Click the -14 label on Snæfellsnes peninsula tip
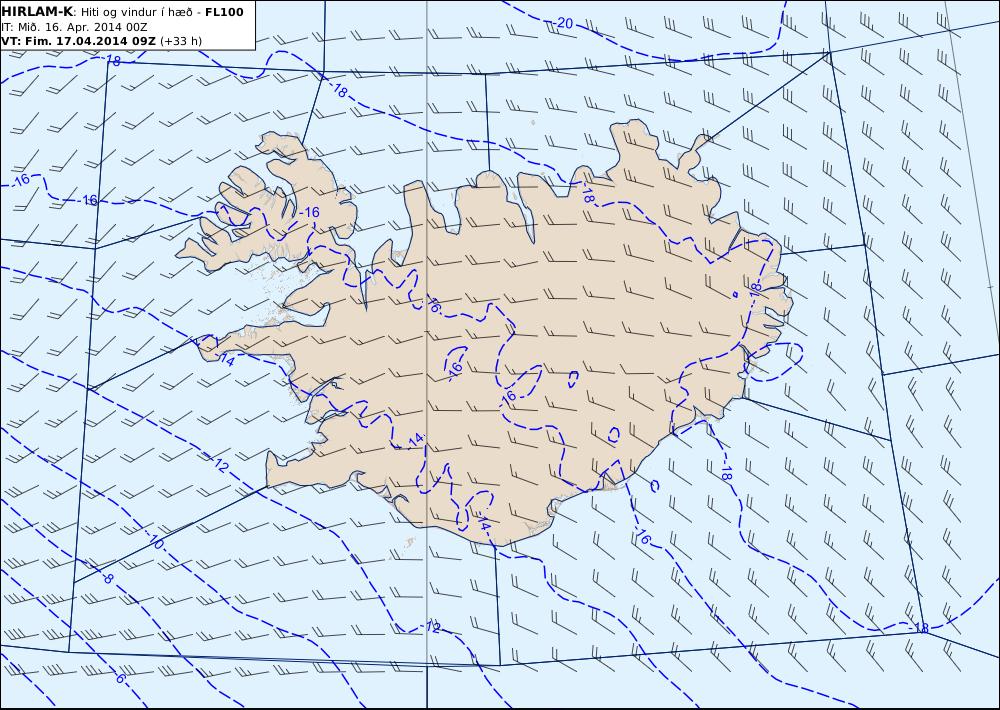 [226, 360]
